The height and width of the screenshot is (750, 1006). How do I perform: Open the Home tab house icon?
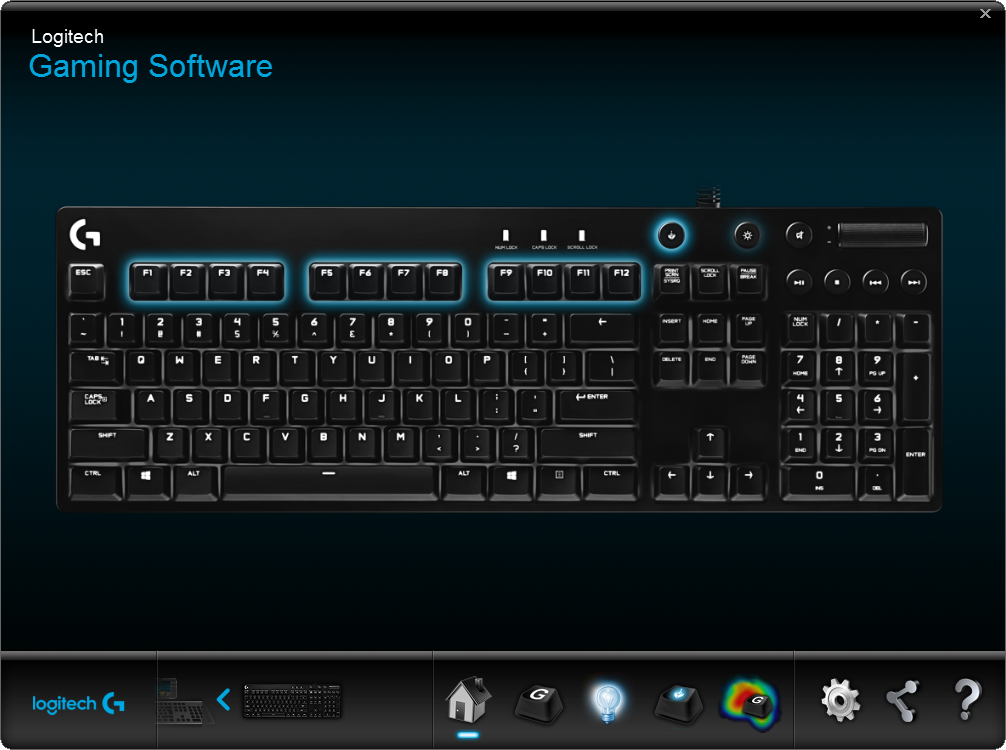[x=468, y=699]
